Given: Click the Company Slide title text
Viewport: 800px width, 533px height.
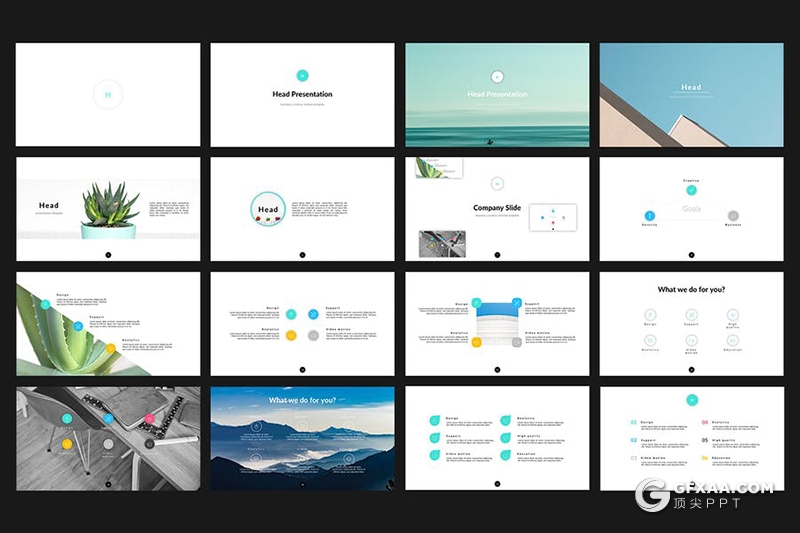Looking at the screenshot, I should click(x=497, y=208).
